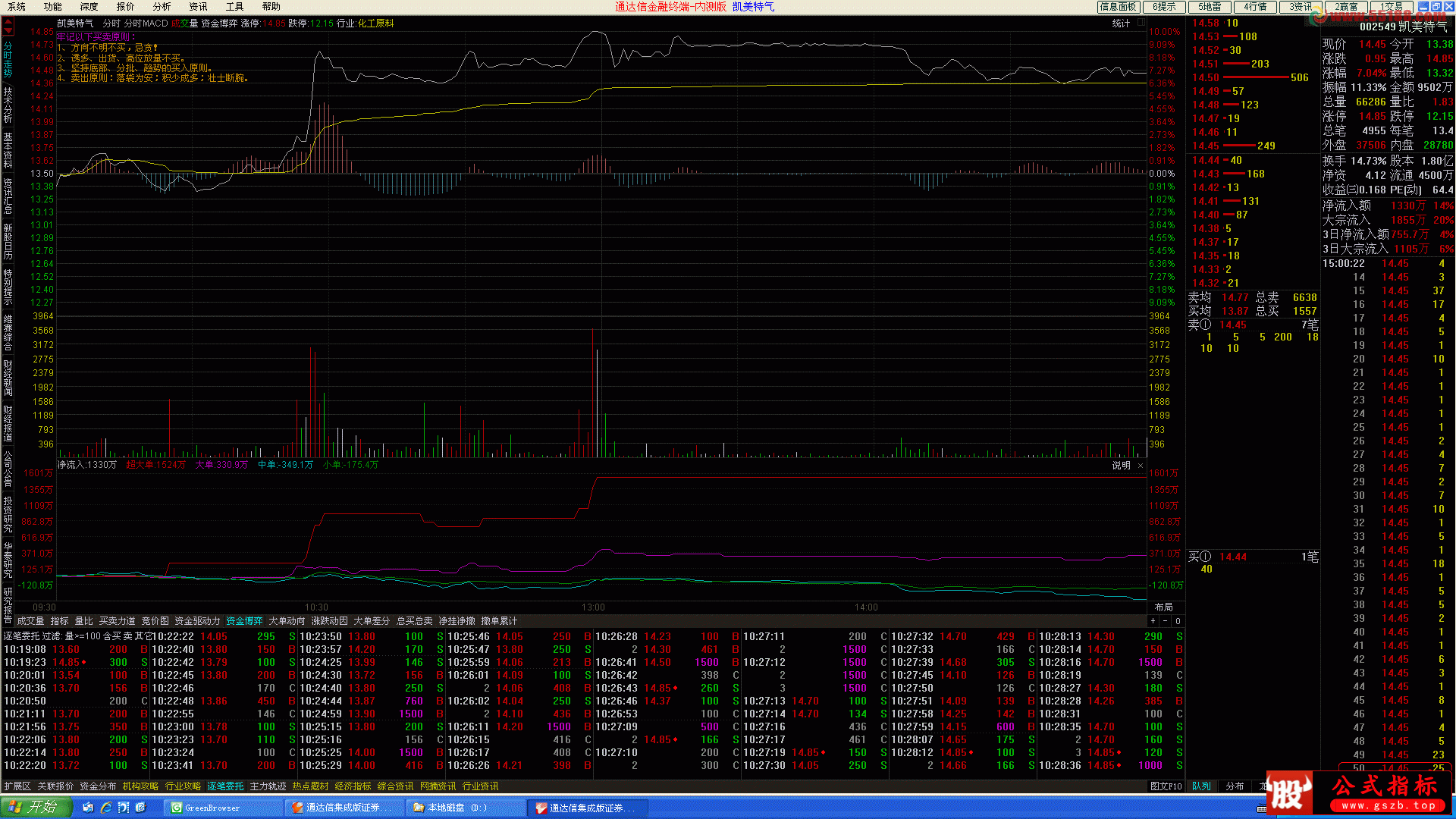Select 资讯汇总 in left sidebar

pos(8,196)
